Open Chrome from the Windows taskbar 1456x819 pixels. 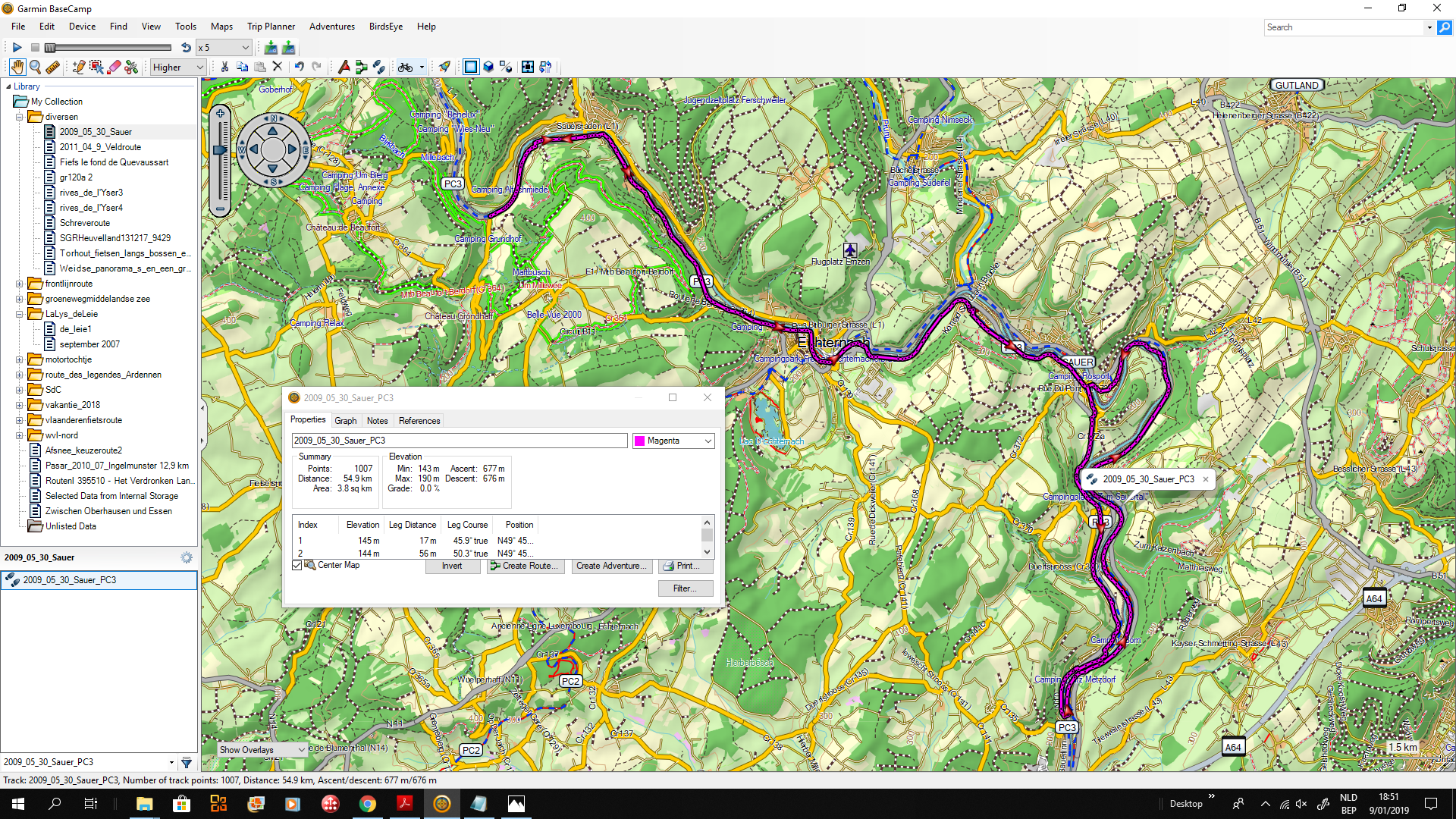(368, 804)
